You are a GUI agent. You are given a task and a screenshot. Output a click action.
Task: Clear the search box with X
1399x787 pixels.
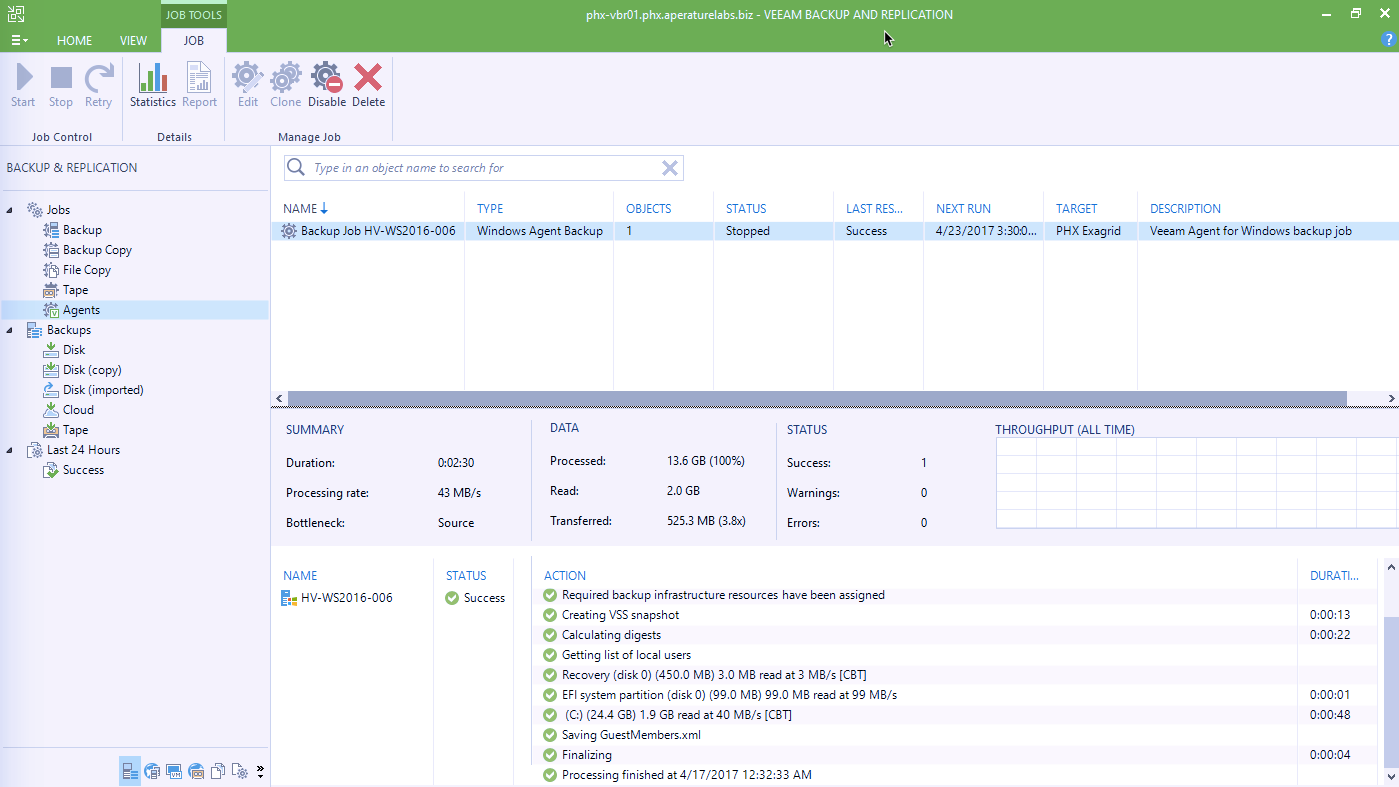[670, 168]
